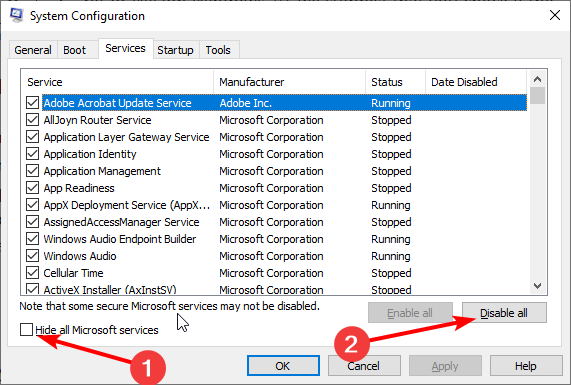Open Help for System Configuration
The width and height of the screenshot is (571, 385).
tap(526, 366)
